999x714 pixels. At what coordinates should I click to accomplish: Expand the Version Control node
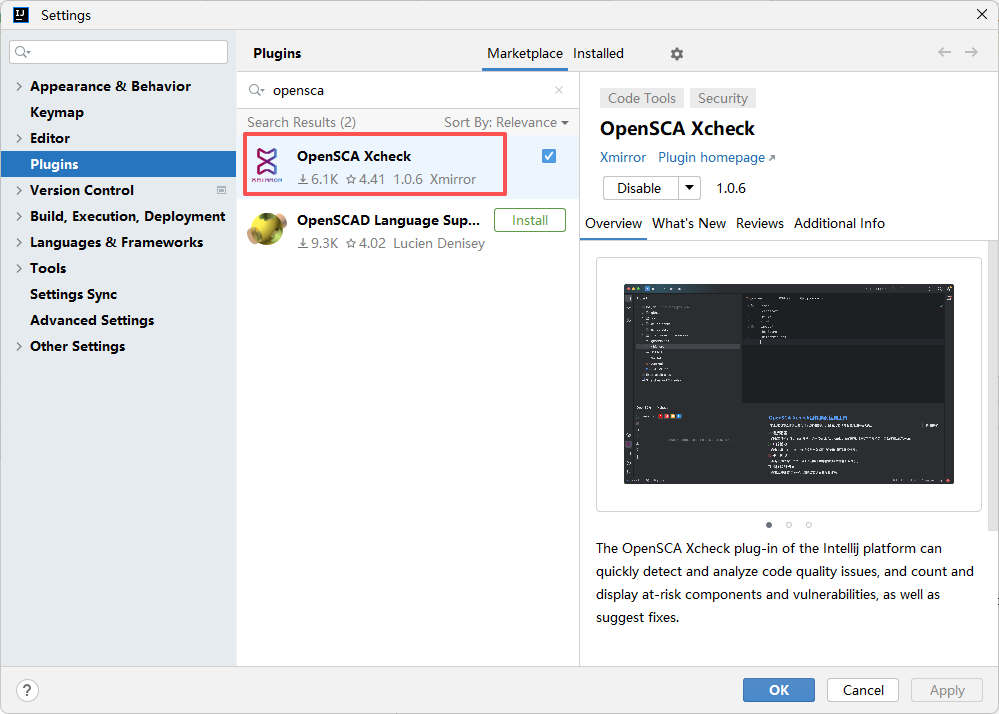(18, 190)
